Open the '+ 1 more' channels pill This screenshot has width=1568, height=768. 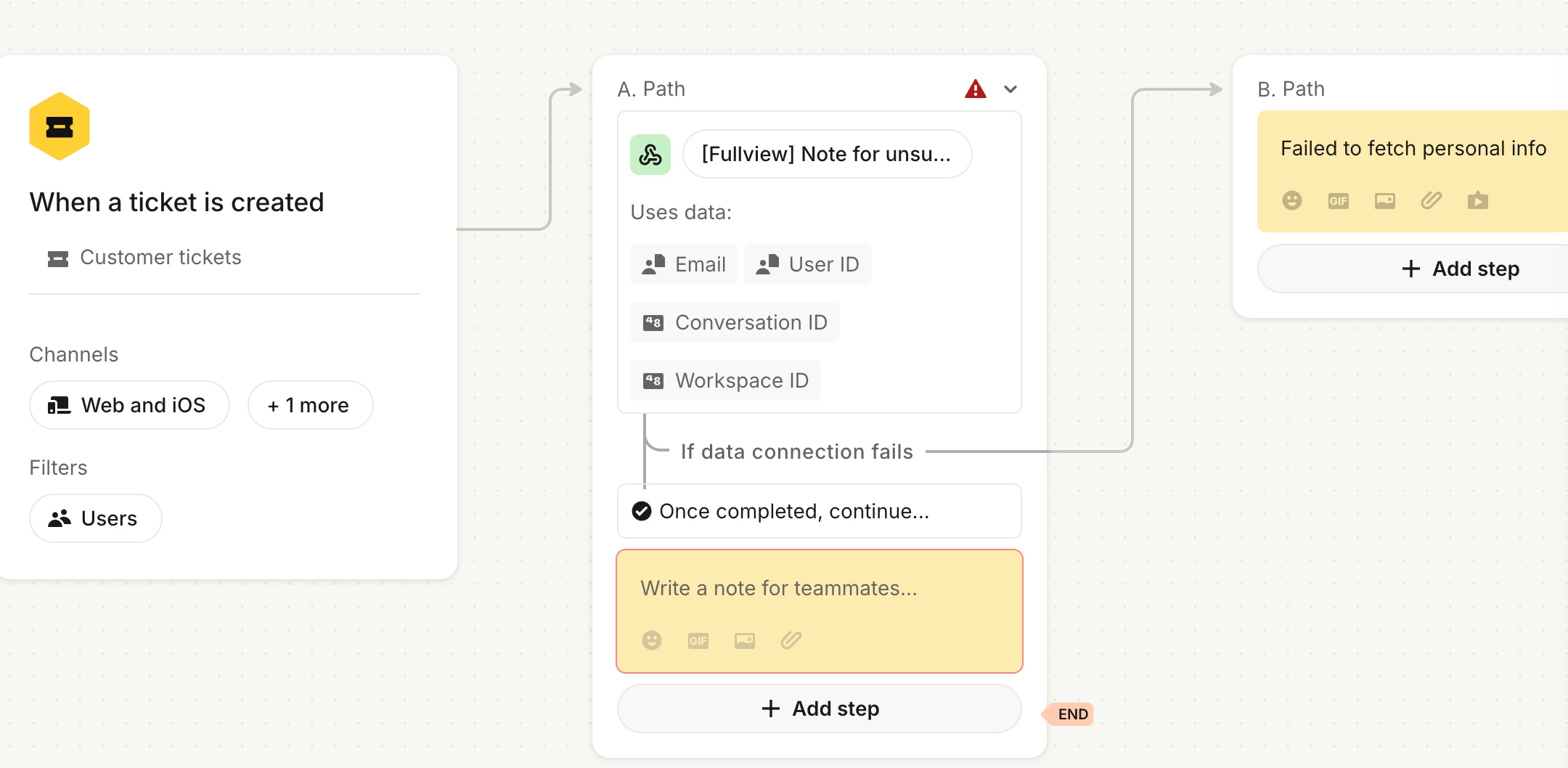pos(310,405)
